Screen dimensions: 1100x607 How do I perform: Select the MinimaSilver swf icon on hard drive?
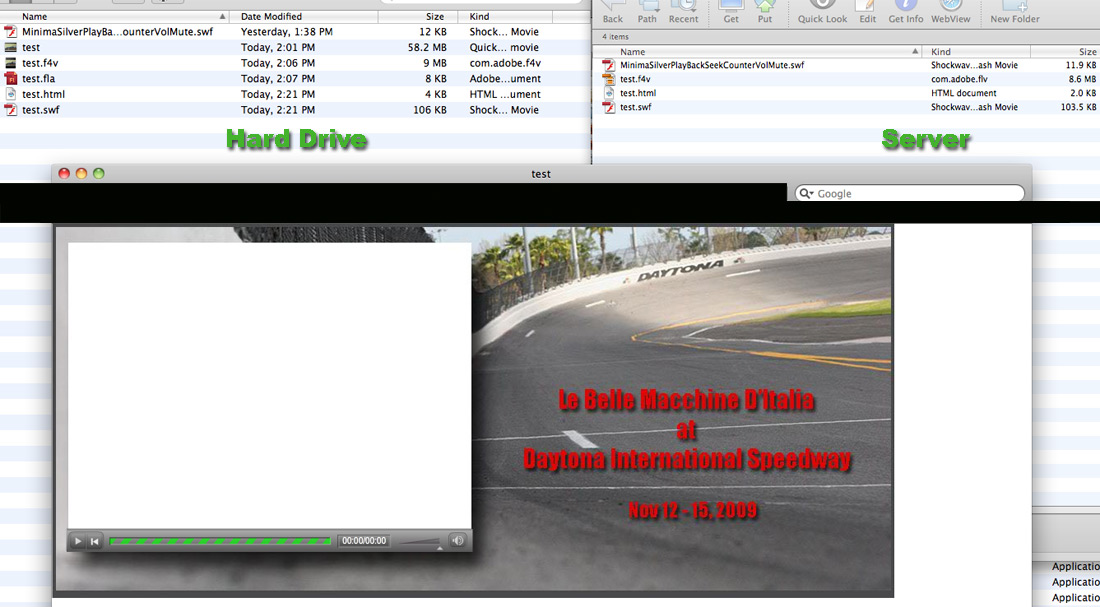pyautogui.click(x=11, y=32)
